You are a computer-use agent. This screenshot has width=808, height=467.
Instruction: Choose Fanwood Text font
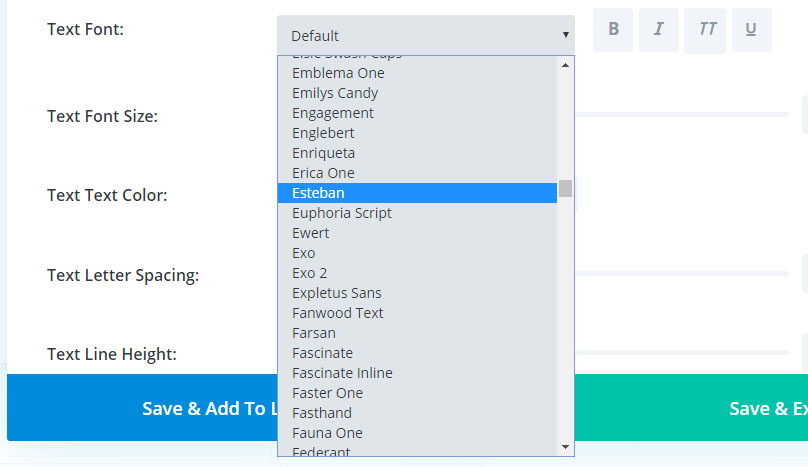(338, 313)
